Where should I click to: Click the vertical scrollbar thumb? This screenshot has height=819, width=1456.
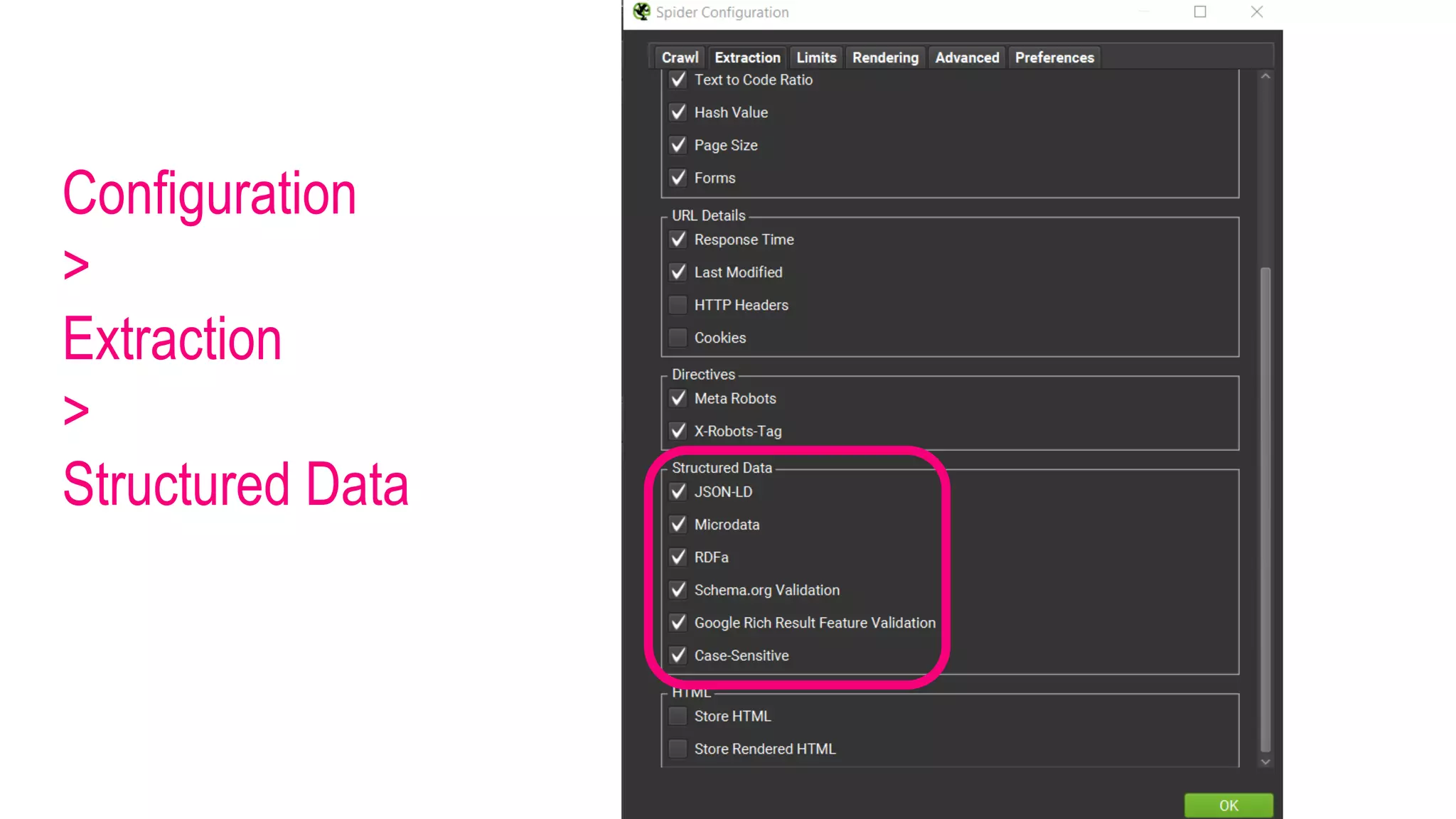click(x=1265, y=509)
